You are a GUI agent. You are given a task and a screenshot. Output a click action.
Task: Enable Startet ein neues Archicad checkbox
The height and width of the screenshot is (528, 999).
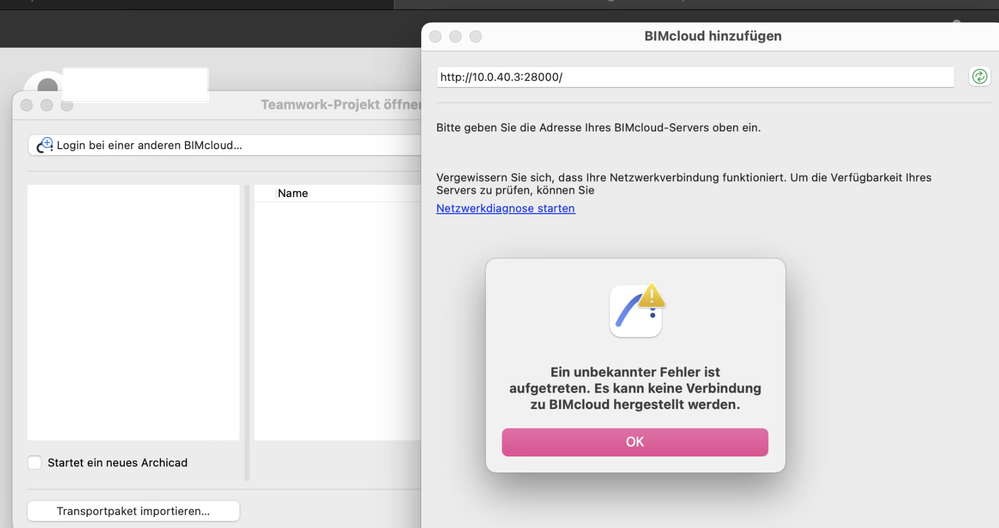pos(35,462)
